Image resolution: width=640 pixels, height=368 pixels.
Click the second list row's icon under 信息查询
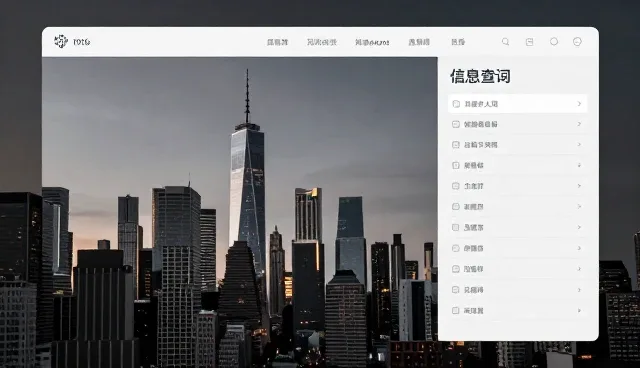[x=456, y=124]
